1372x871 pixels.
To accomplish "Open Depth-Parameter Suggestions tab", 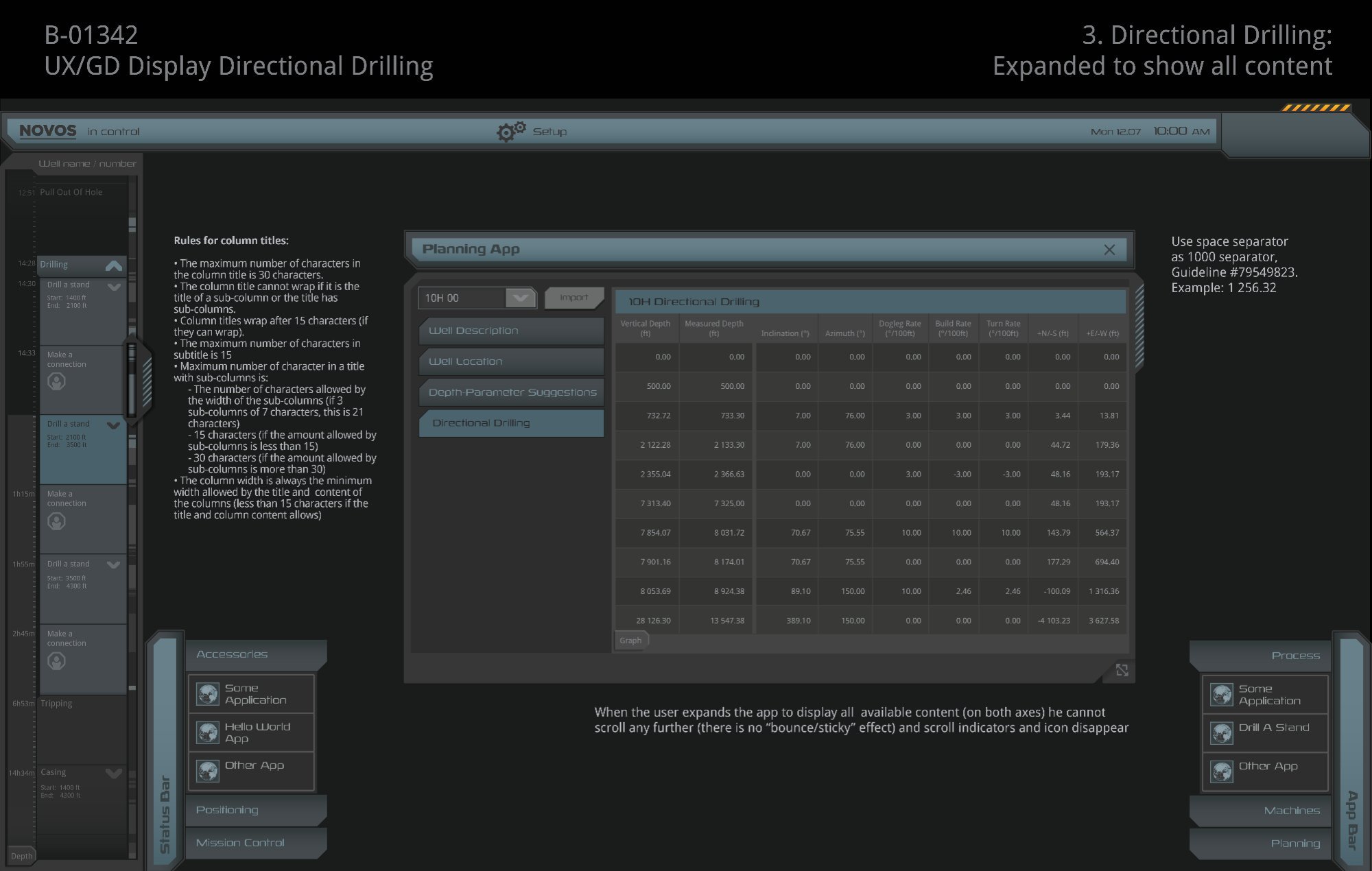I will coord(511,392).
